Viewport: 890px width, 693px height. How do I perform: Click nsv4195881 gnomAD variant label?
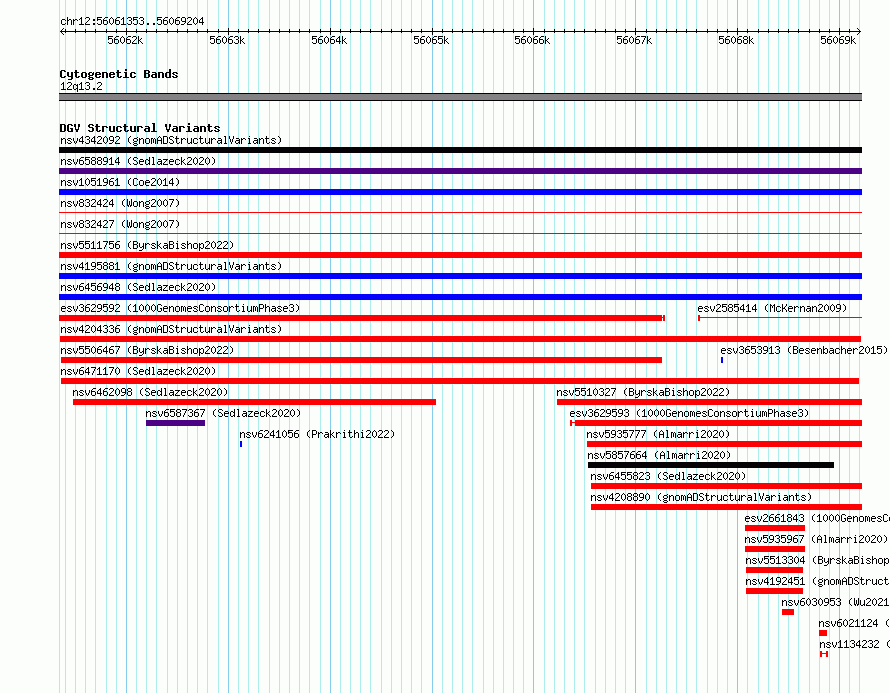[171, 266]
